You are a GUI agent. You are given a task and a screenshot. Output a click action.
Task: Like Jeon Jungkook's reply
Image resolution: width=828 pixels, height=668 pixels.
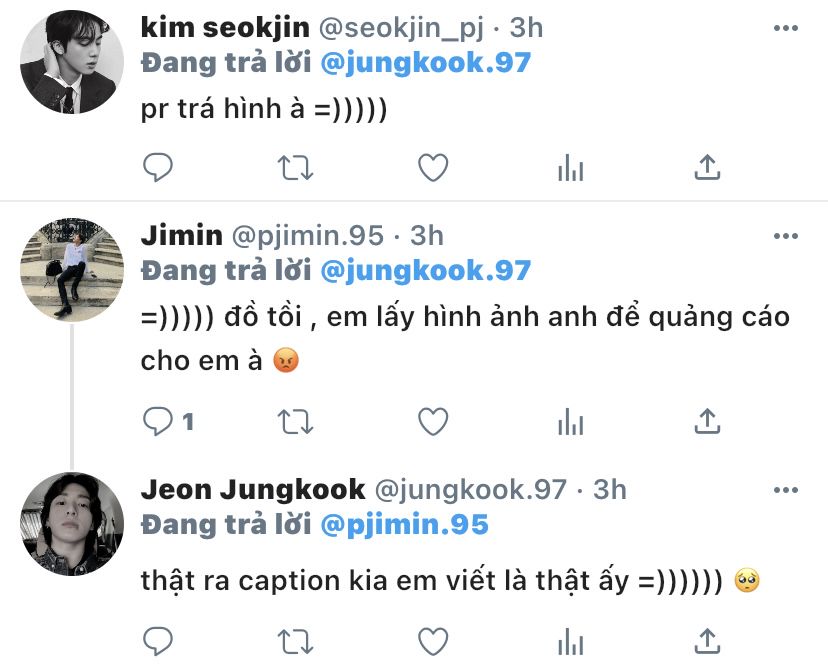point(432,641)
